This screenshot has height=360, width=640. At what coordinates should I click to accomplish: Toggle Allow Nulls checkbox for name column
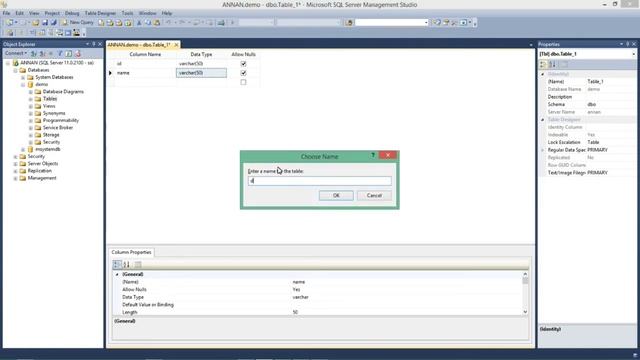point(243,73)
